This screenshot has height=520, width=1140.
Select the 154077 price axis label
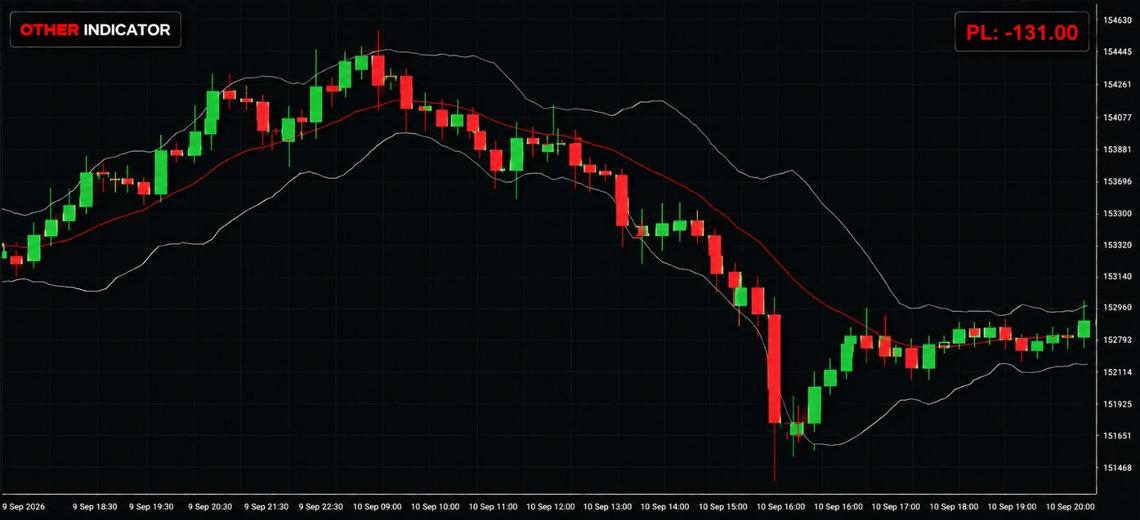click(x=1118, y=117)
